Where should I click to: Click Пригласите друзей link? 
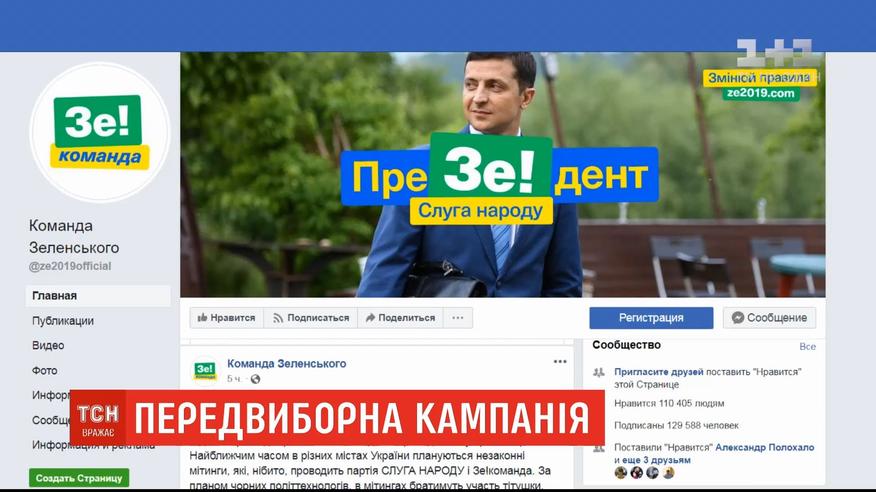(x=659, y=371)
